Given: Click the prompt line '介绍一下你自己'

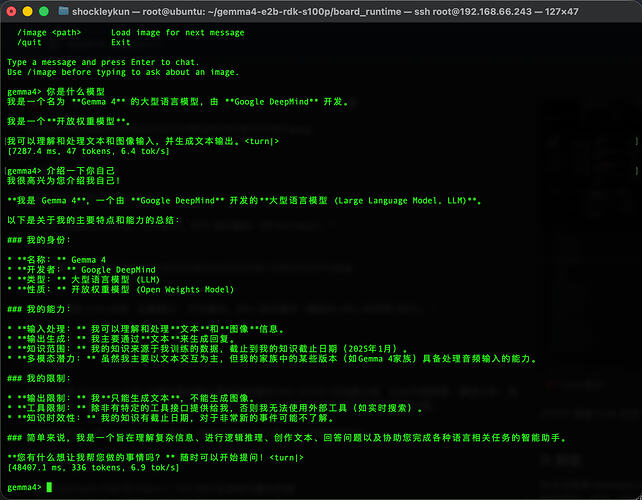Looking at the screenshot, I should (x=61, y=171).
